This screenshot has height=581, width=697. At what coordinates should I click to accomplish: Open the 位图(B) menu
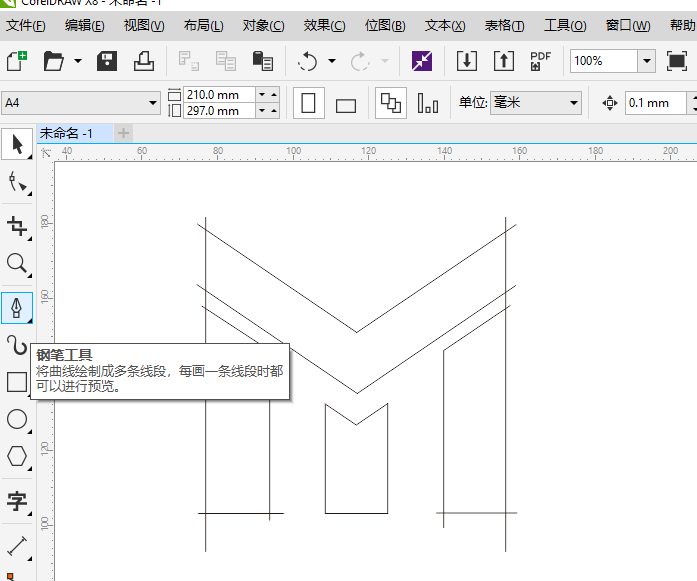[x=385, y=25]
